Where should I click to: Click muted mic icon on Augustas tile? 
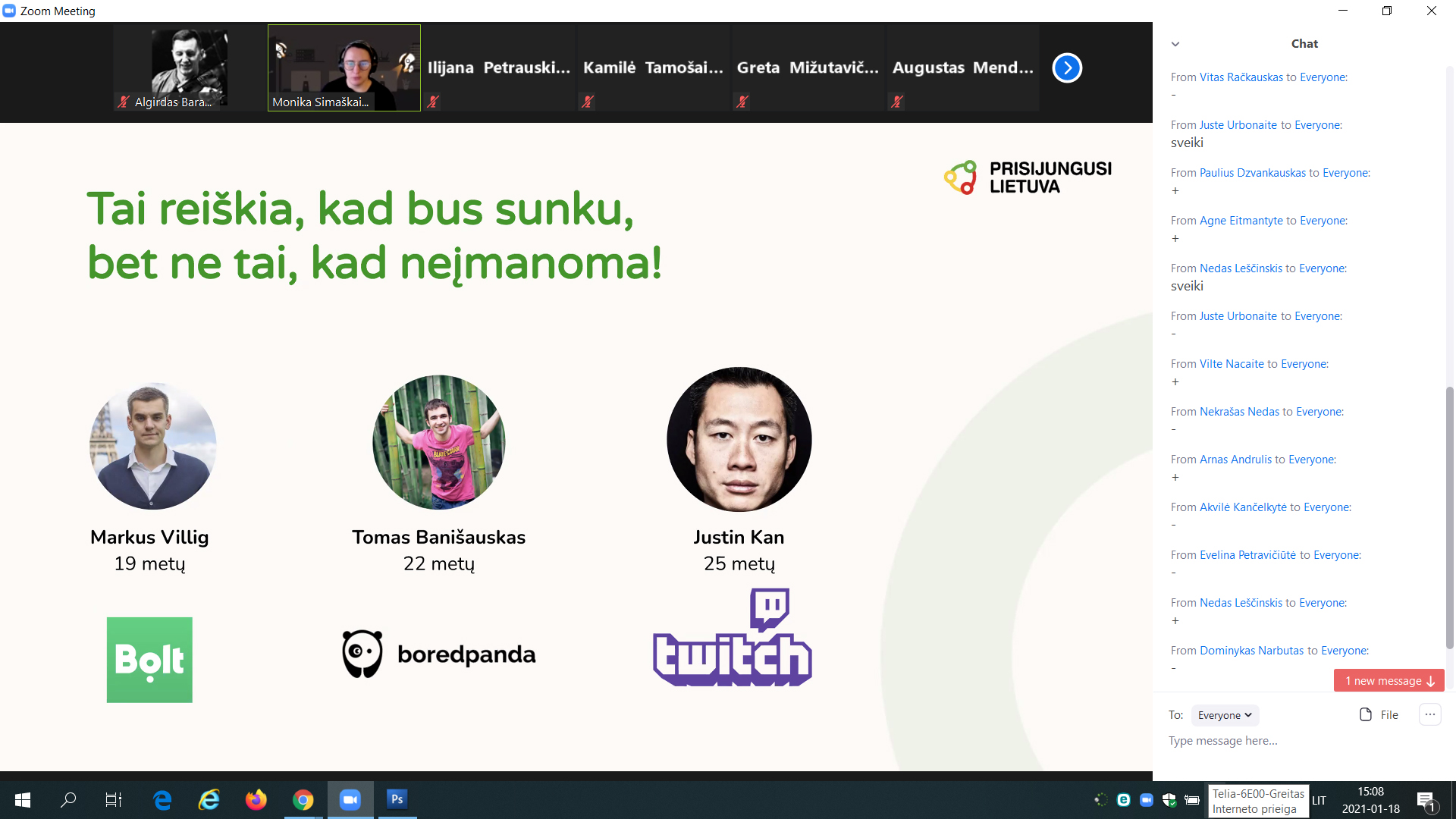click(x=897, y=102)
